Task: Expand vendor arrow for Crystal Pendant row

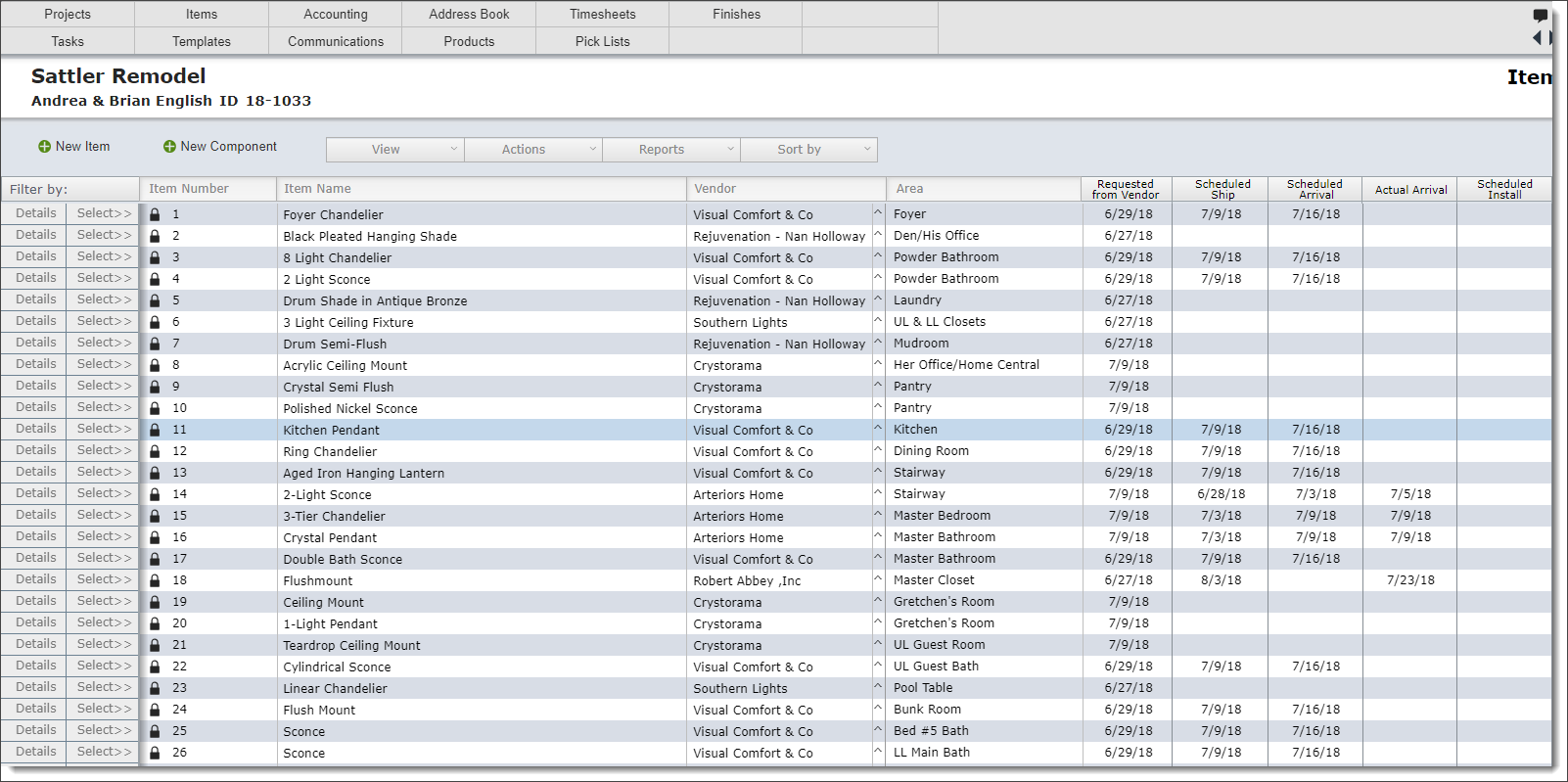Action: coord(878,535)
